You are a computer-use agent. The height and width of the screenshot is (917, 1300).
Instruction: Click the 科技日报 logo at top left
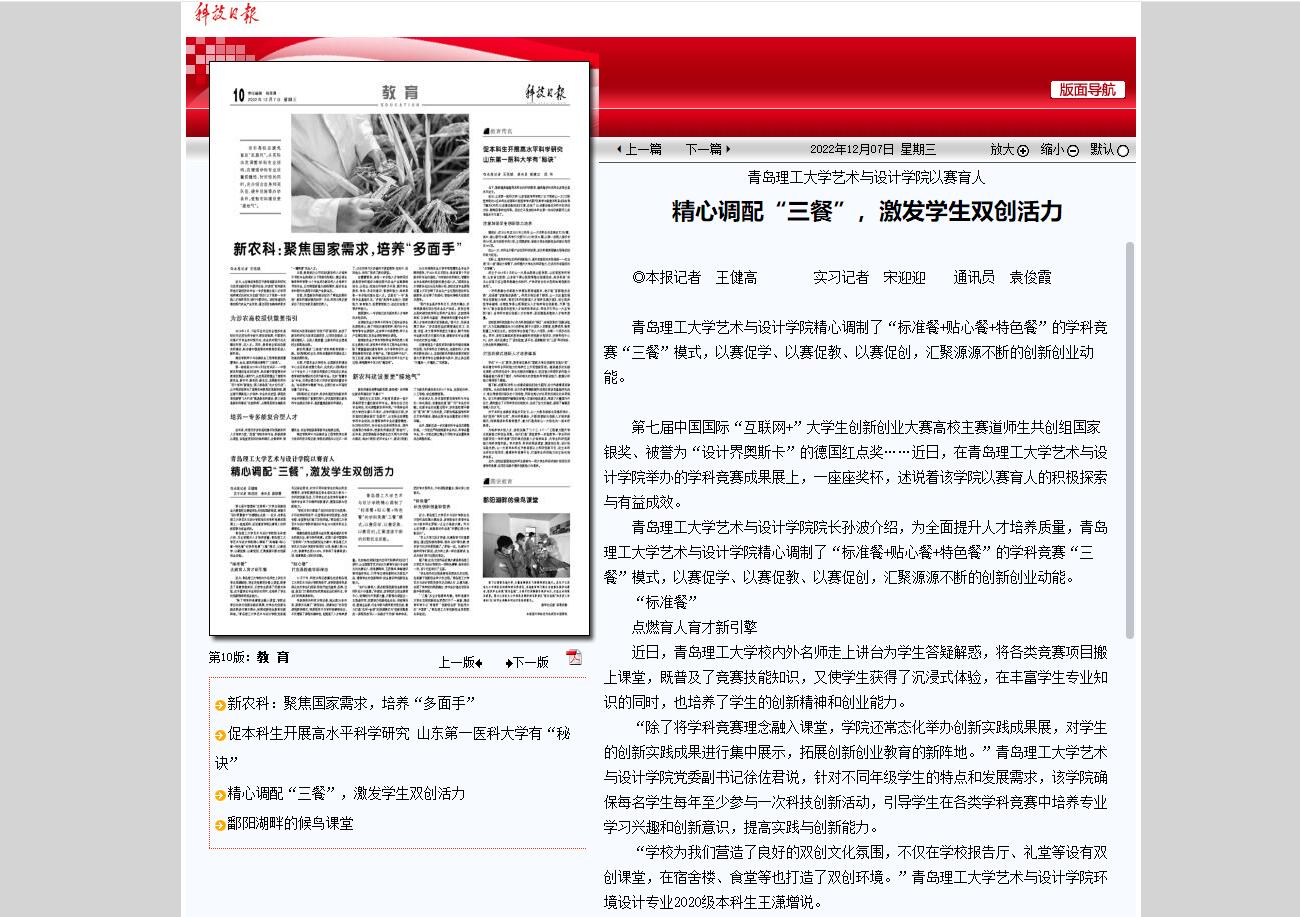pyautogui.click(x=226, y=13)
